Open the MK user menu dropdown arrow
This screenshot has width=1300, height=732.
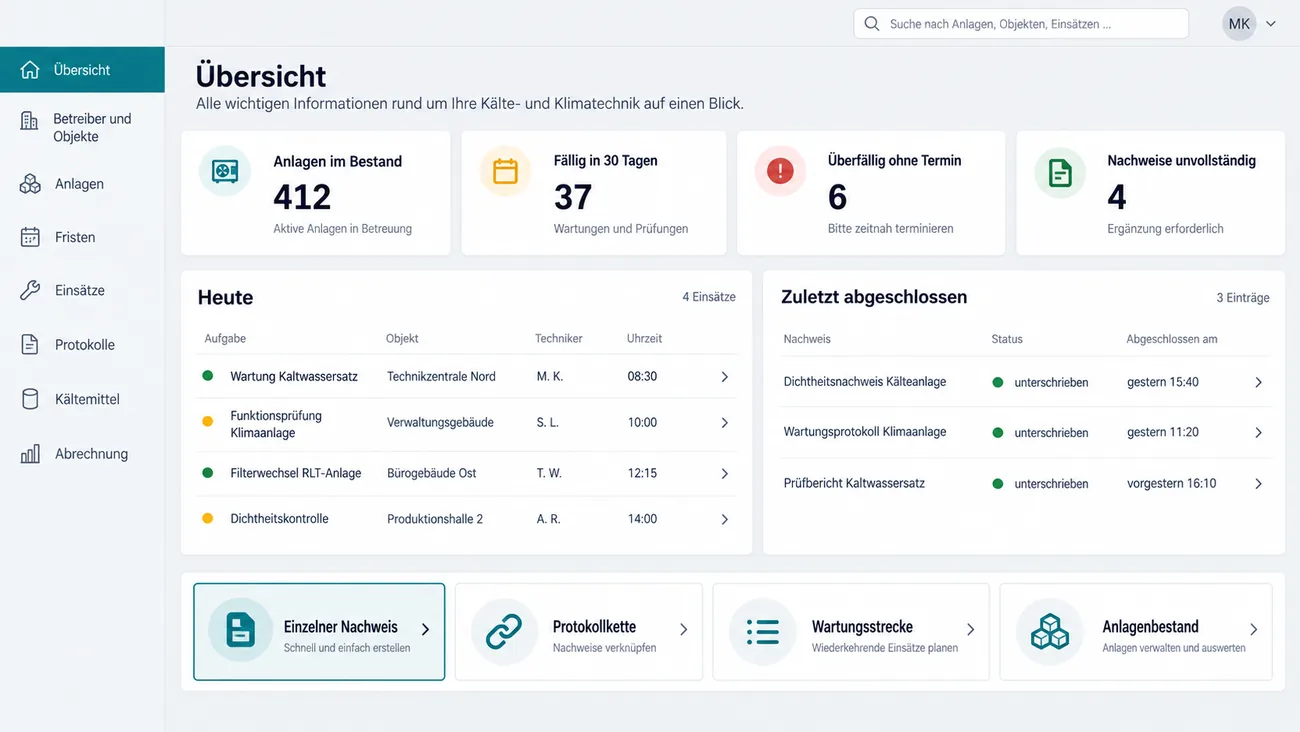(1271, 24)
